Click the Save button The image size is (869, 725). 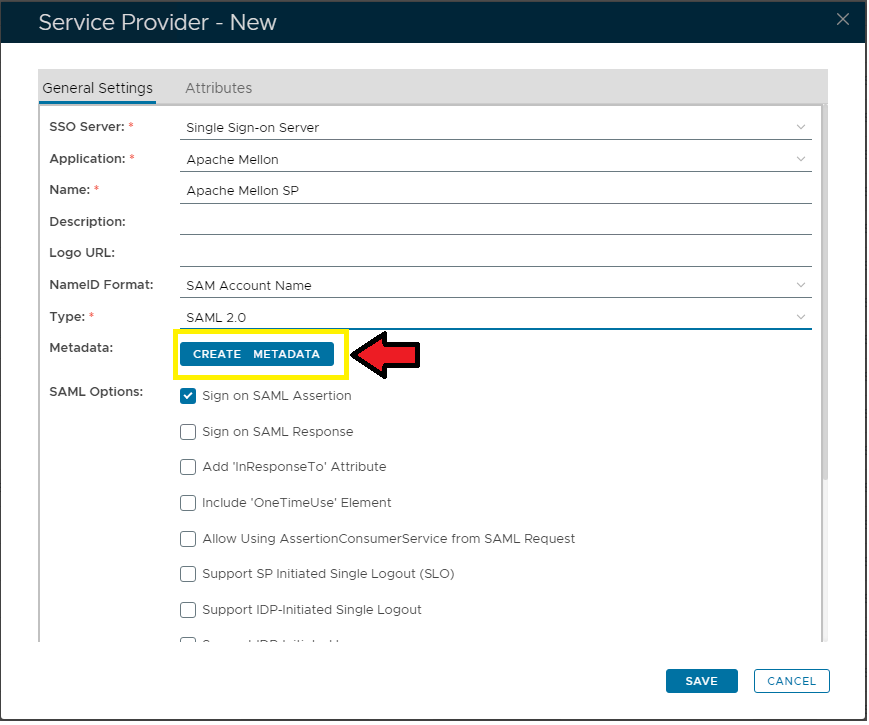701,681
